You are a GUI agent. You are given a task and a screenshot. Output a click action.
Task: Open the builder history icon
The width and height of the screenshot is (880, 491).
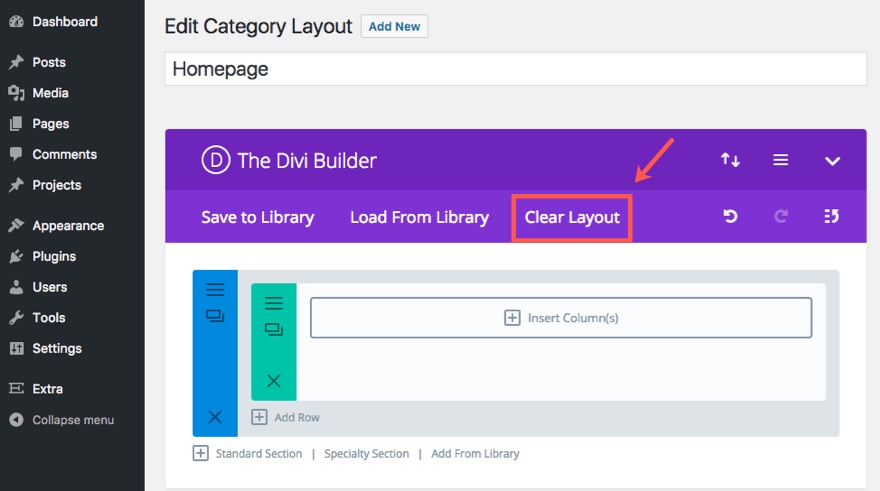(x=832, y=216)
